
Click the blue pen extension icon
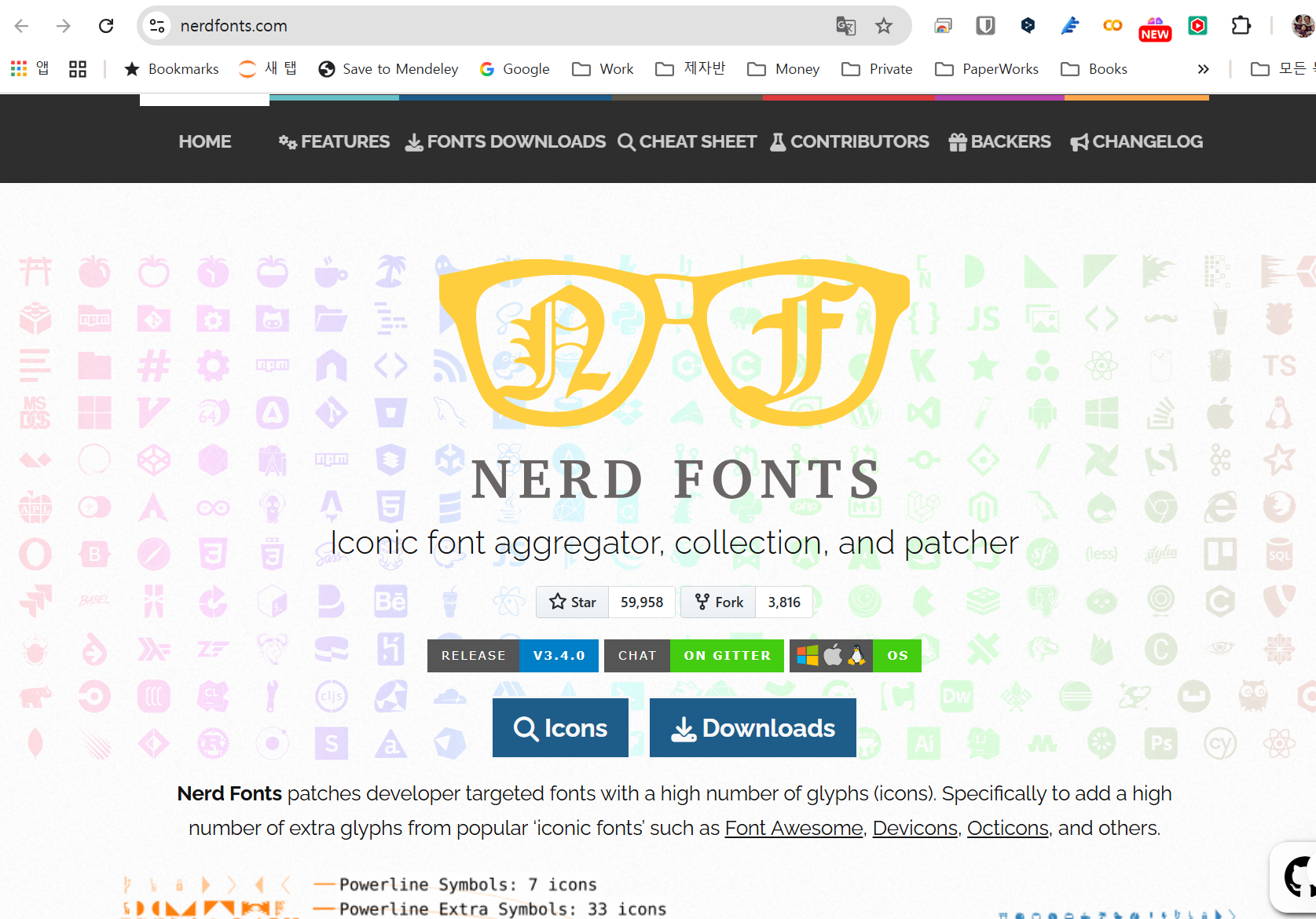pyautogui.click(x=1070, y=26)
